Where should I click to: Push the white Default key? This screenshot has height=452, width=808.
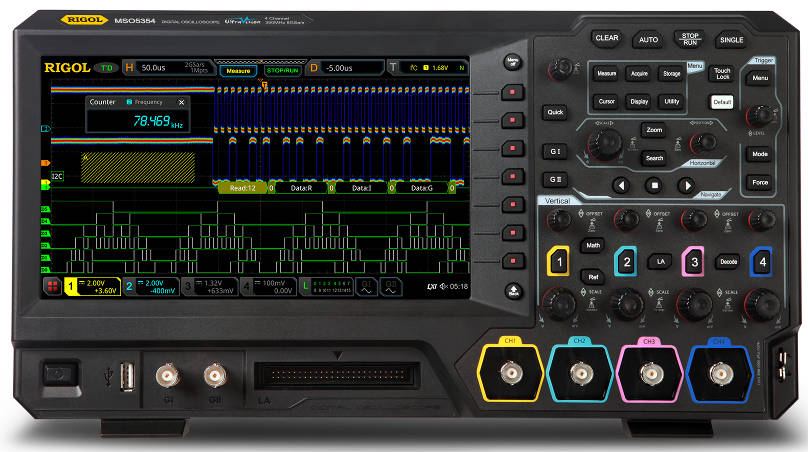click(722, 102)
